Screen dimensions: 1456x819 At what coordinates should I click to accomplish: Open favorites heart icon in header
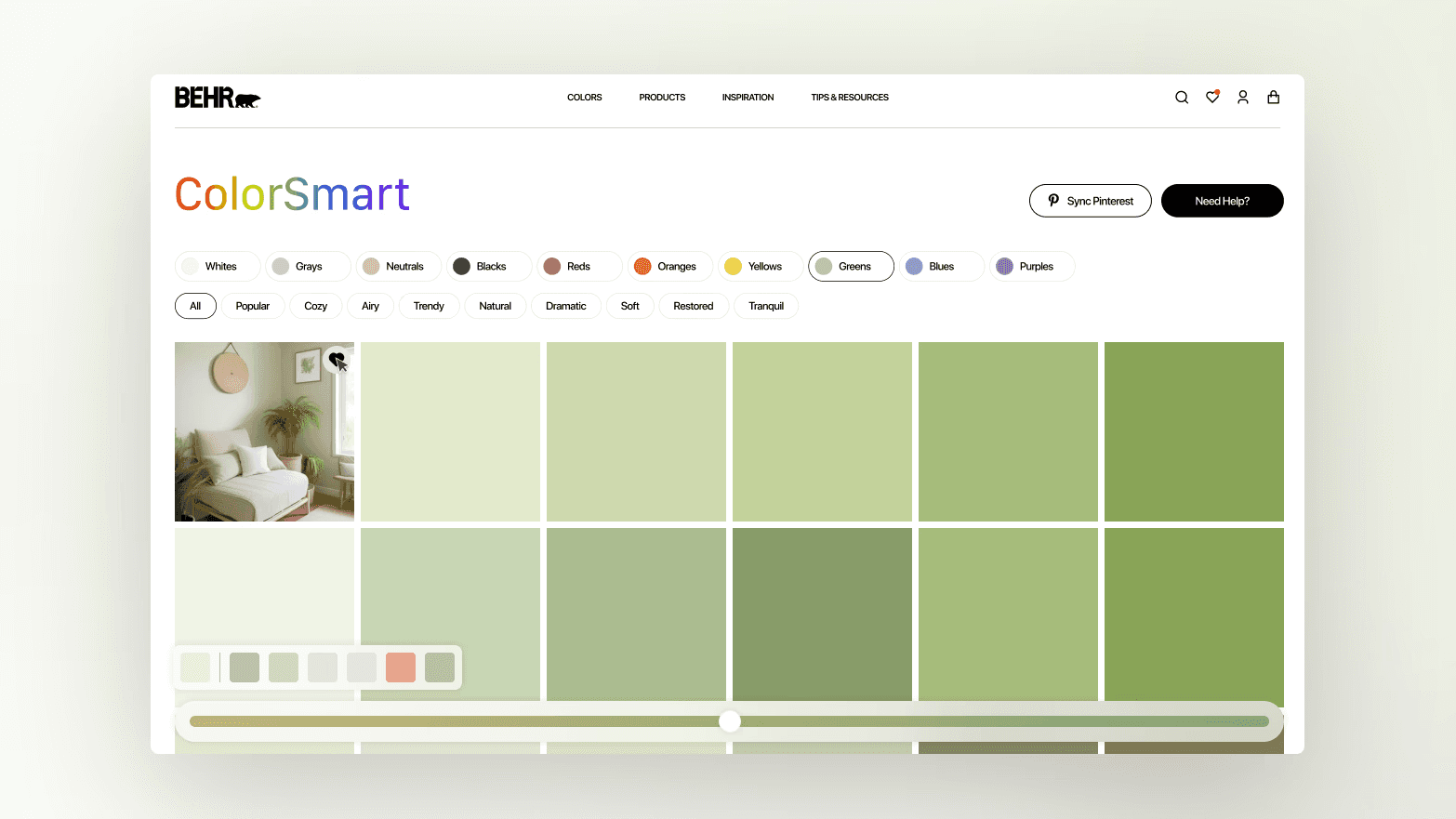point(1212,97)
